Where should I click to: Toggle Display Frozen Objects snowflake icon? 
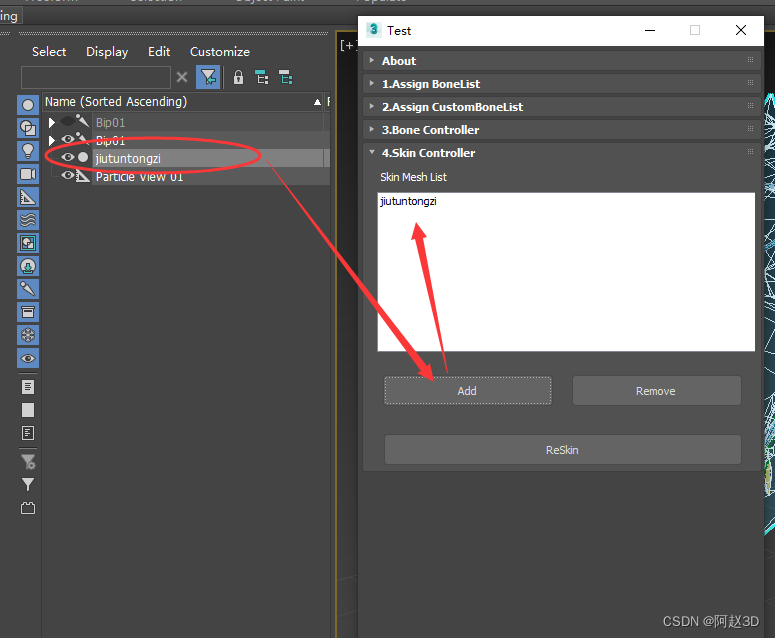[x=28, y=335]
